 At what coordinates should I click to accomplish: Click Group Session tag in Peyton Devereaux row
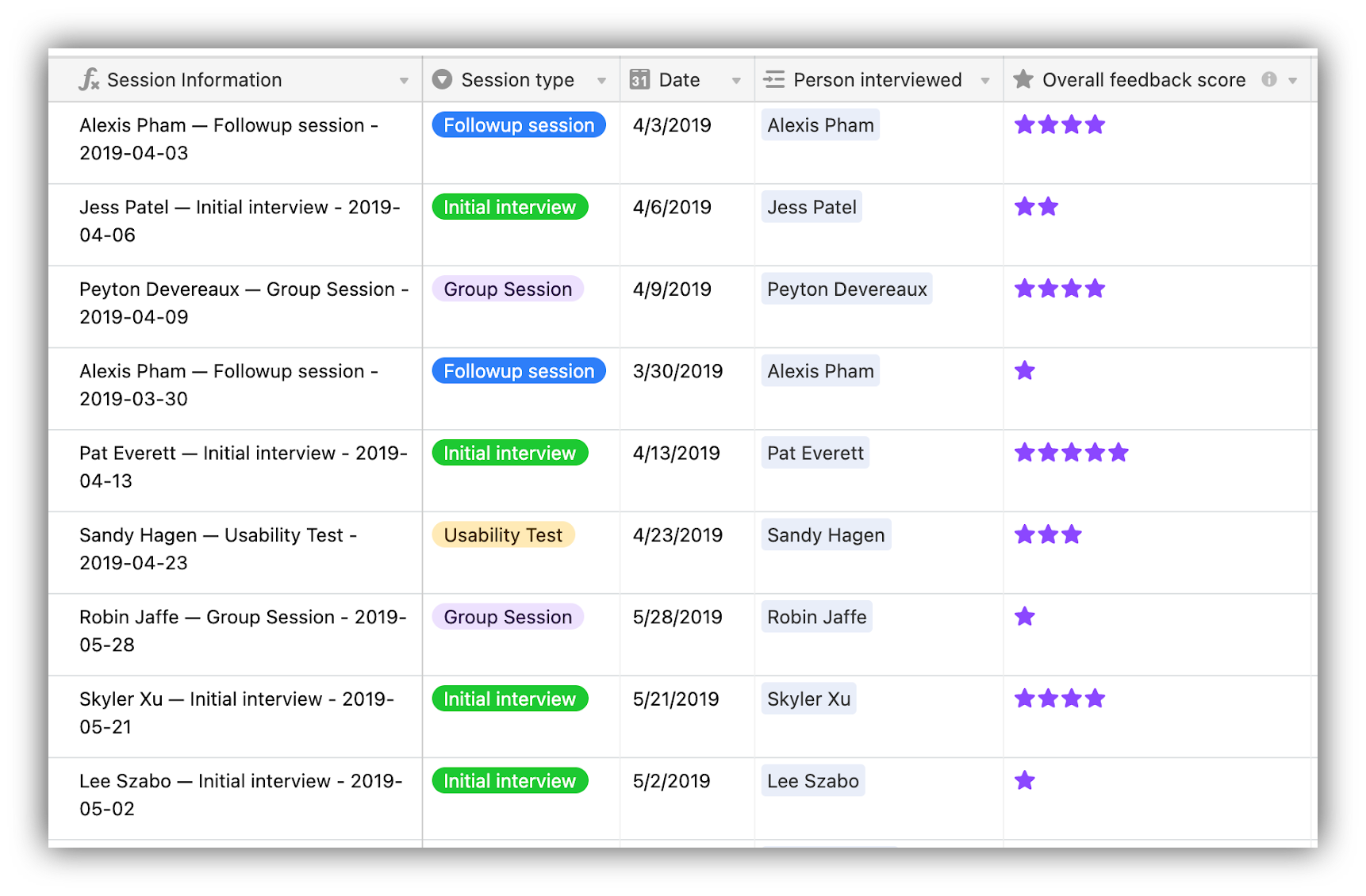pyautogui.click(x=508, y=289)
